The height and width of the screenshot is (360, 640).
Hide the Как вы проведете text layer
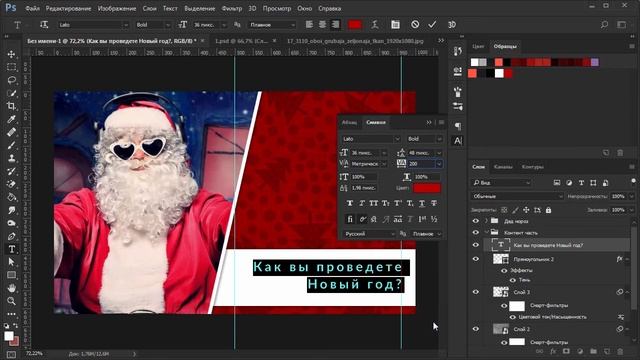(x=476, y=245)
